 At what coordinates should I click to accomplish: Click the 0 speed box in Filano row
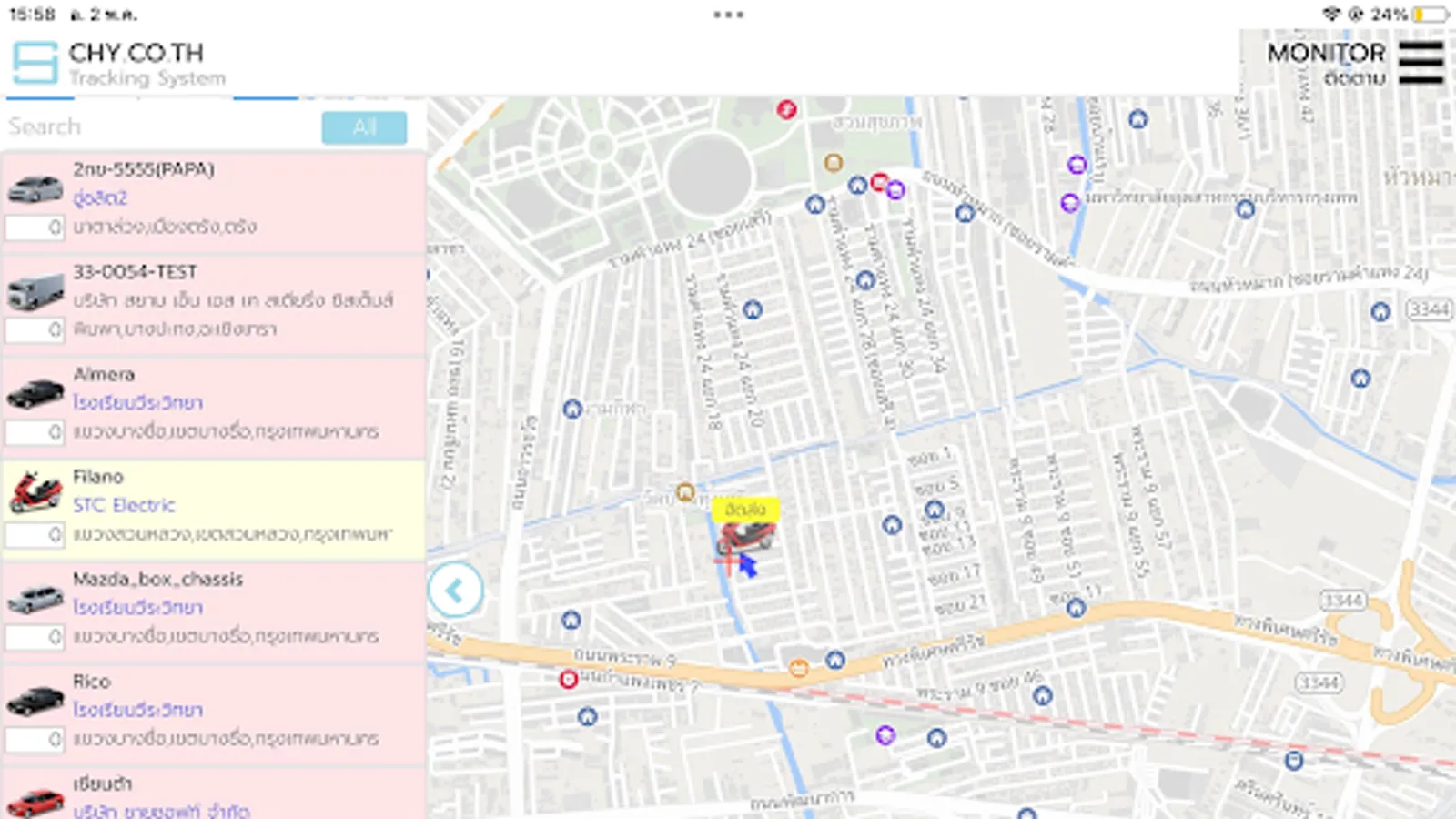click(x=35, y=534)
